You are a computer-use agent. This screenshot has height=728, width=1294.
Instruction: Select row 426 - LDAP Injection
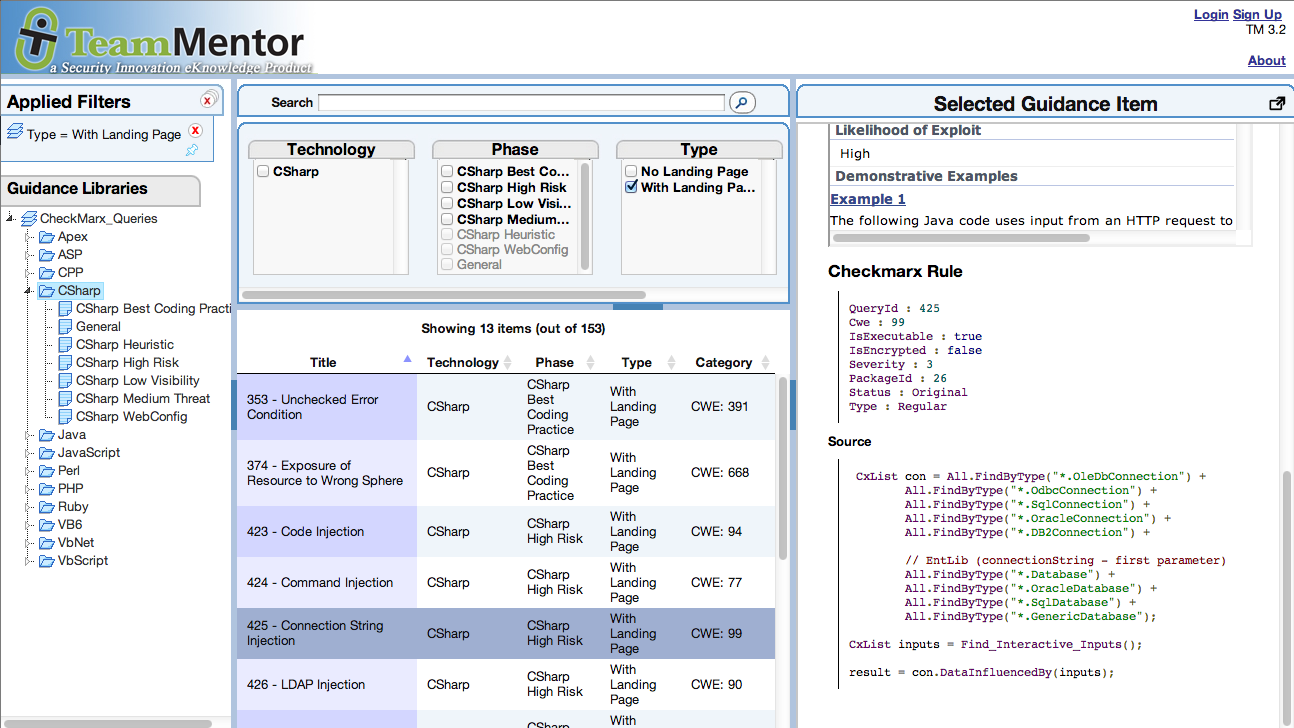pyautogui.click(x=506, y=685)
